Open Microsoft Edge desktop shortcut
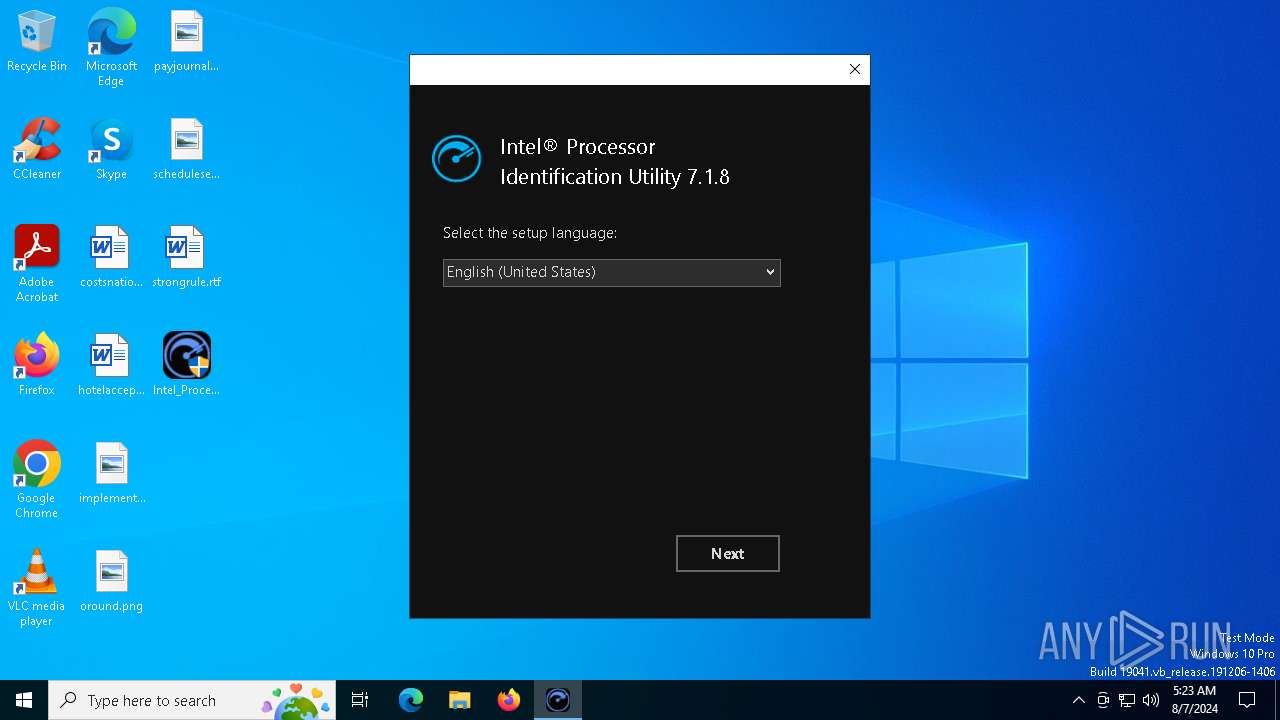 click(111, 48)
